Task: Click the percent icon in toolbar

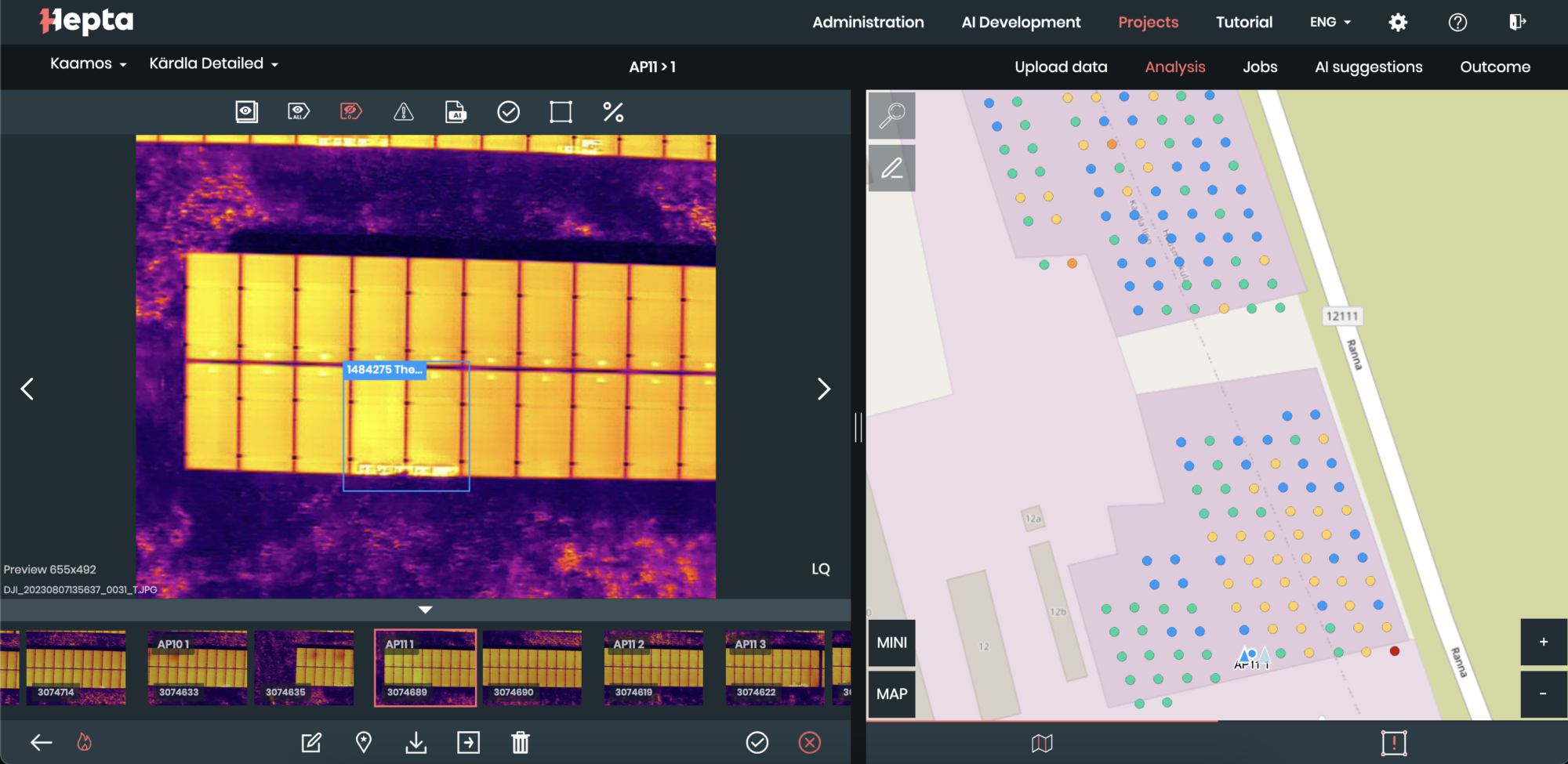Action: [x=613, y=112]
